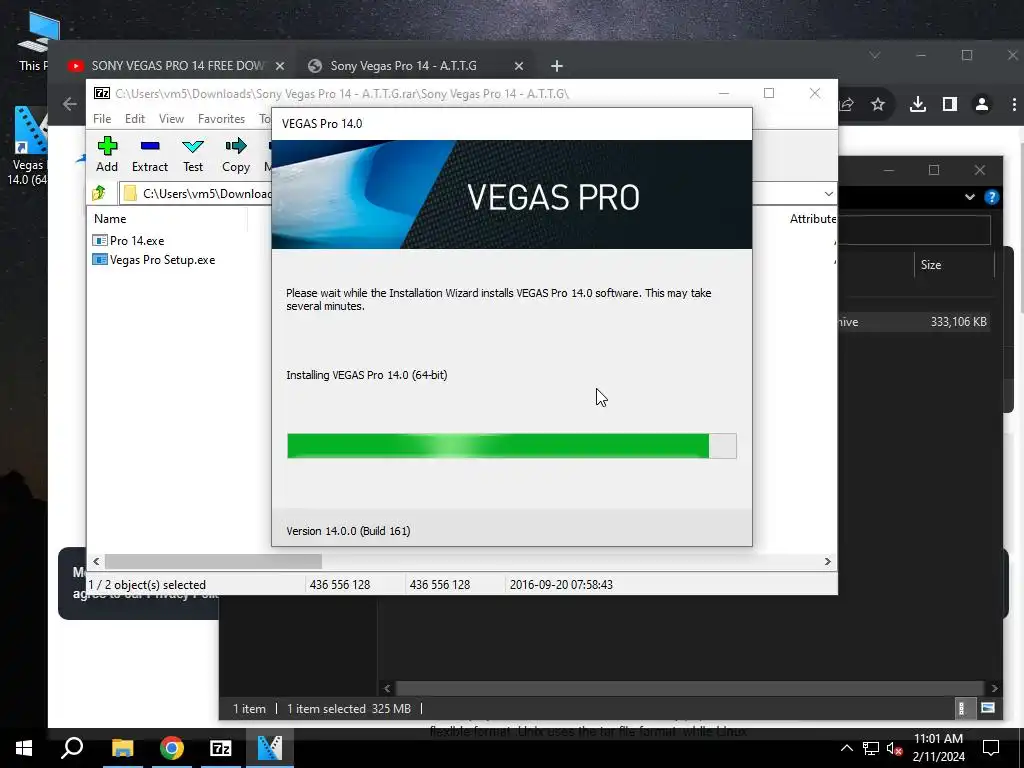Click the up-folder icon beside 7-Zip path
1024x768 pixels.
[x=99, y=193]
